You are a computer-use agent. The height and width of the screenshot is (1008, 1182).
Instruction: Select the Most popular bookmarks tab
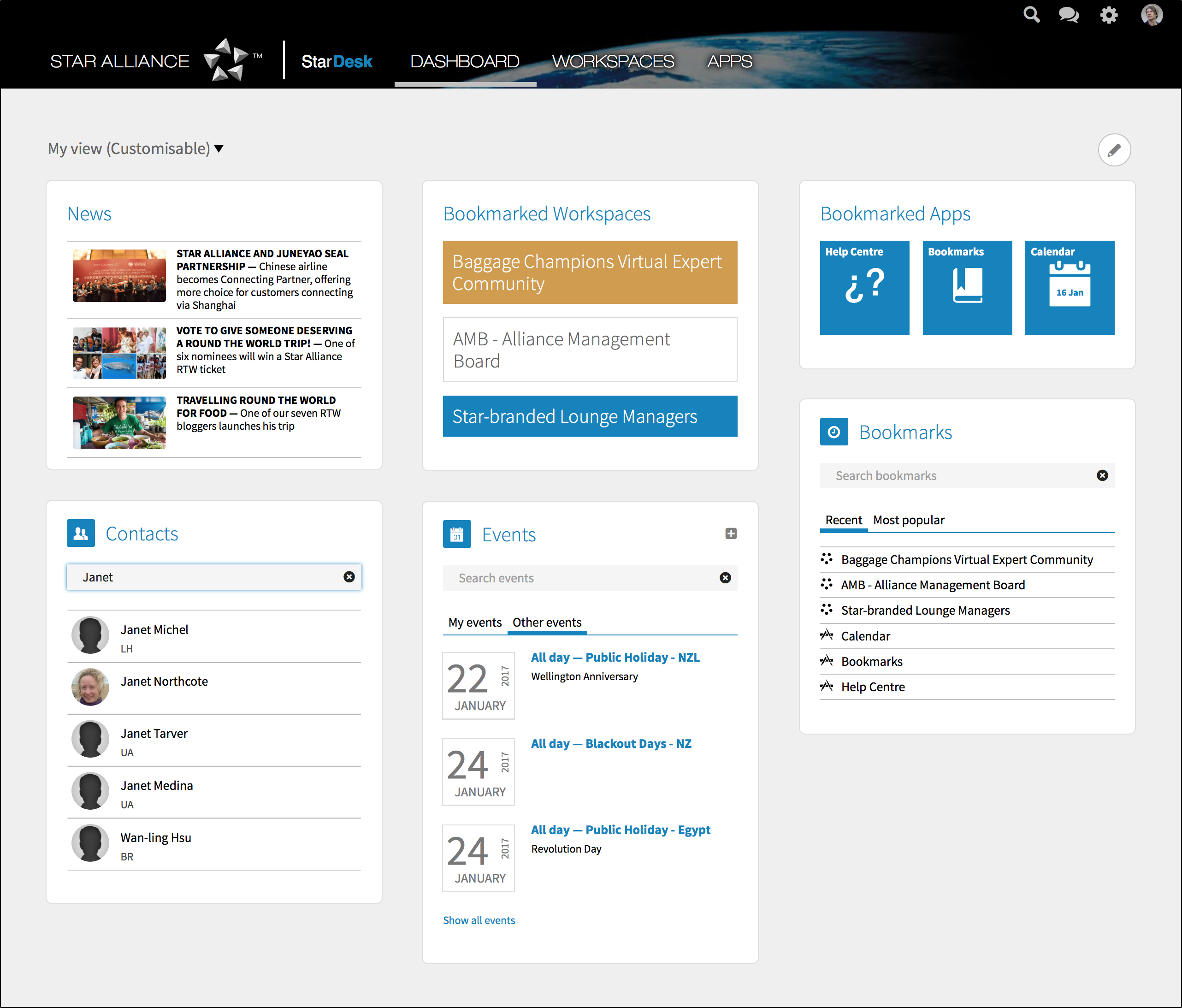[908, 520]
